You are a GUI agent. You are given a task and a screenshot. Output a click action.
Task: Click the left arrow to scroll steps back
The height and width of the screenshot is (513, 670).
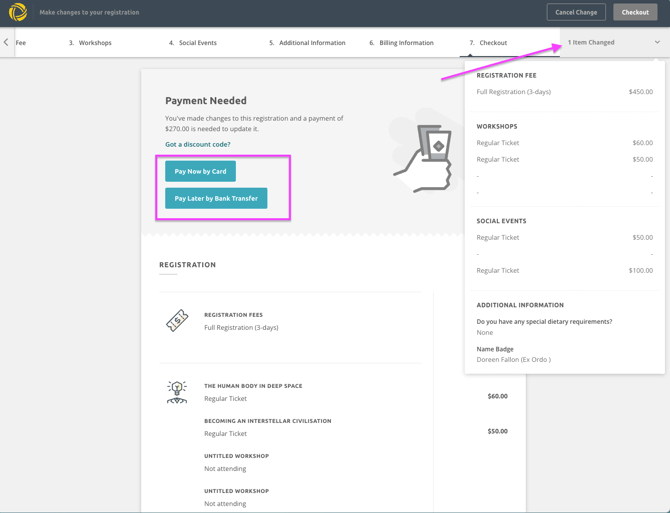[6, 43]
